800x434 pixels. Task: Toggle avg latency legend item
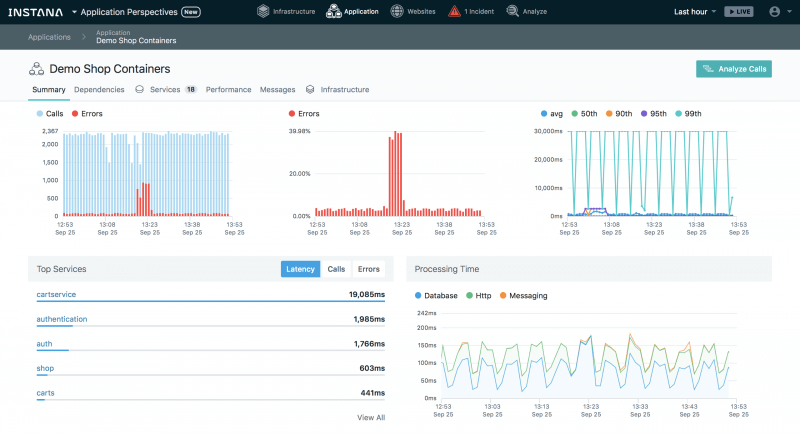(x=552, y=114)
